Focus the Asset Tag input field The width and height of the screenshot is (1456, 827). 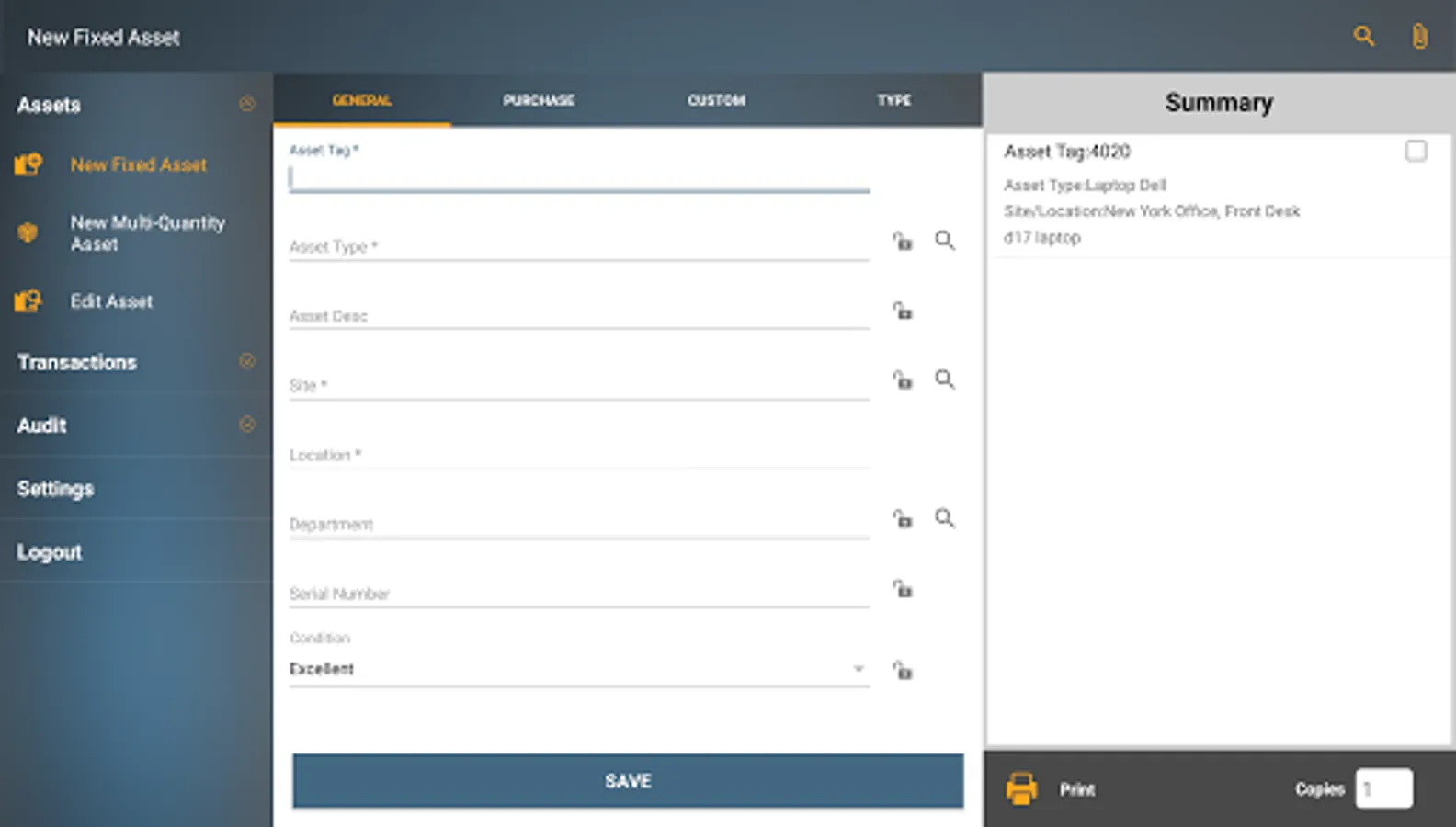[x=579, y=177]
